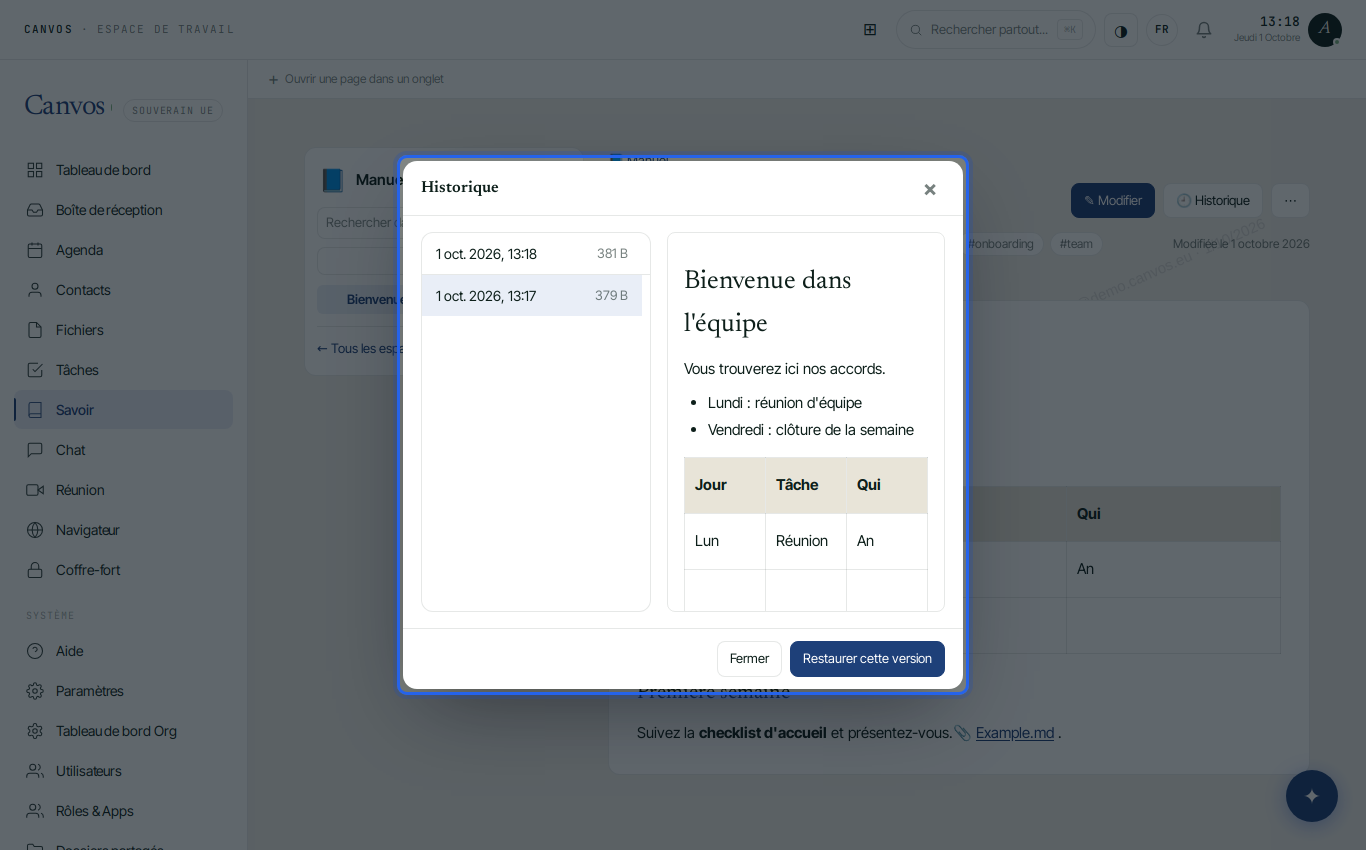Image resolution: width=1366 pixels, height=850 pixels.
Task: Open Fichiers section
Action: click(x=123, y=330)
